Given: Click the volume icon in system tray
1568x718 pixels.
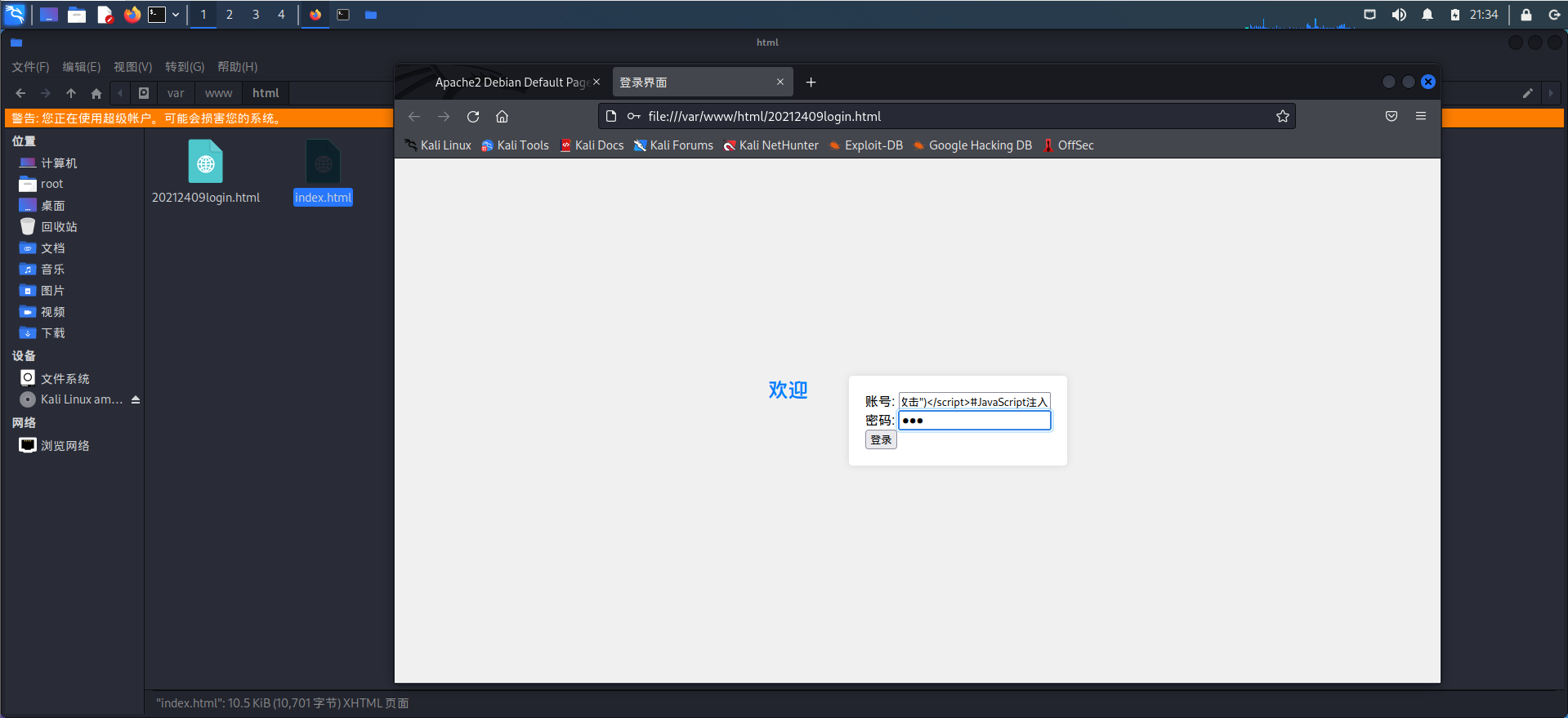Looking at the screenshot, I should pos(1399,15).
